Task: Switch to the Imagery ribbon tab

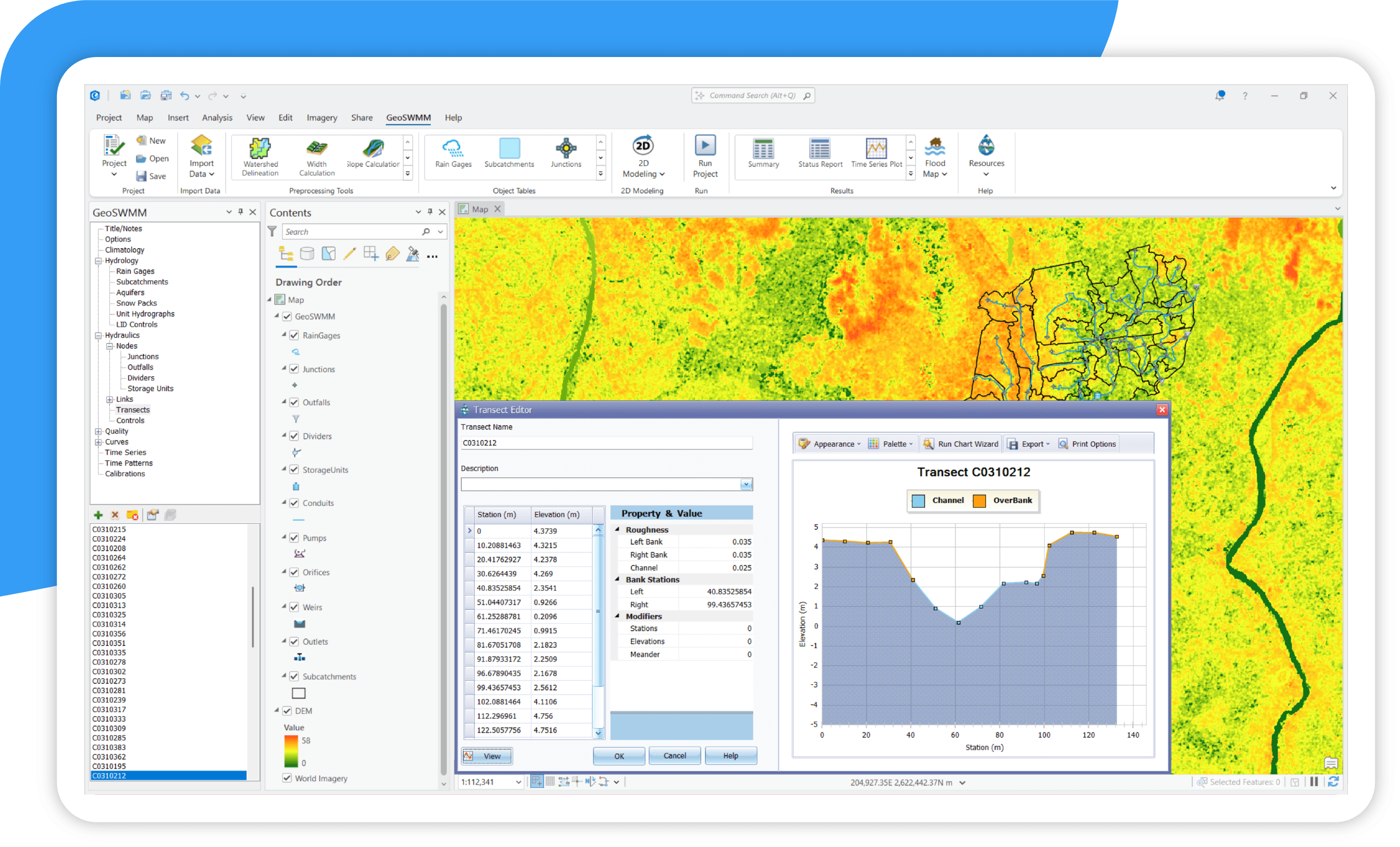Action: pos(321,117)
